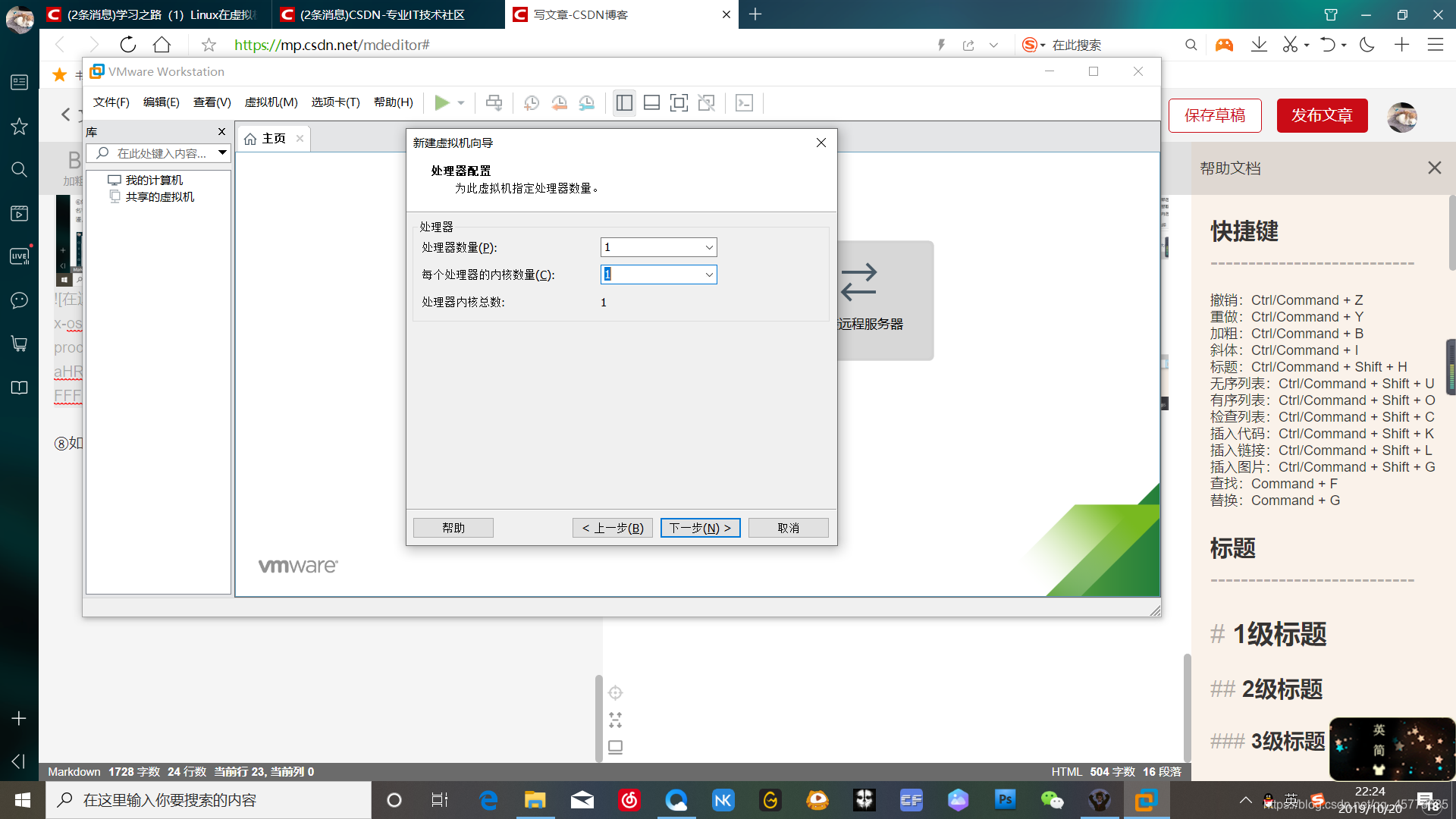Open the 查看 view menu in VMware
This screenshot has width=1456, height=819.
(x=210, y=102)
